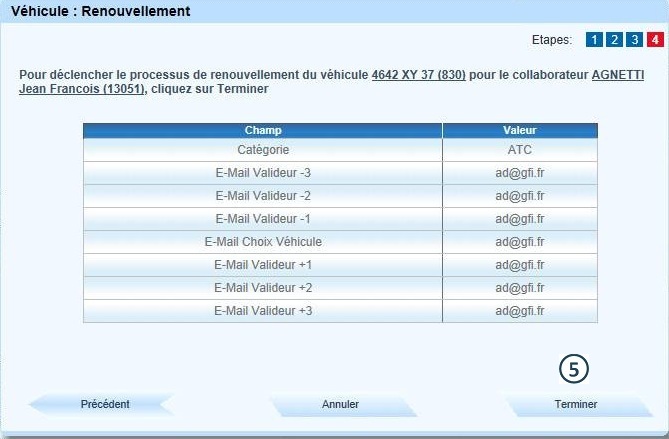Click the E-Mail Valideur -3 field label
This screenshot has width=669, height=439.
tap(262, 173)
